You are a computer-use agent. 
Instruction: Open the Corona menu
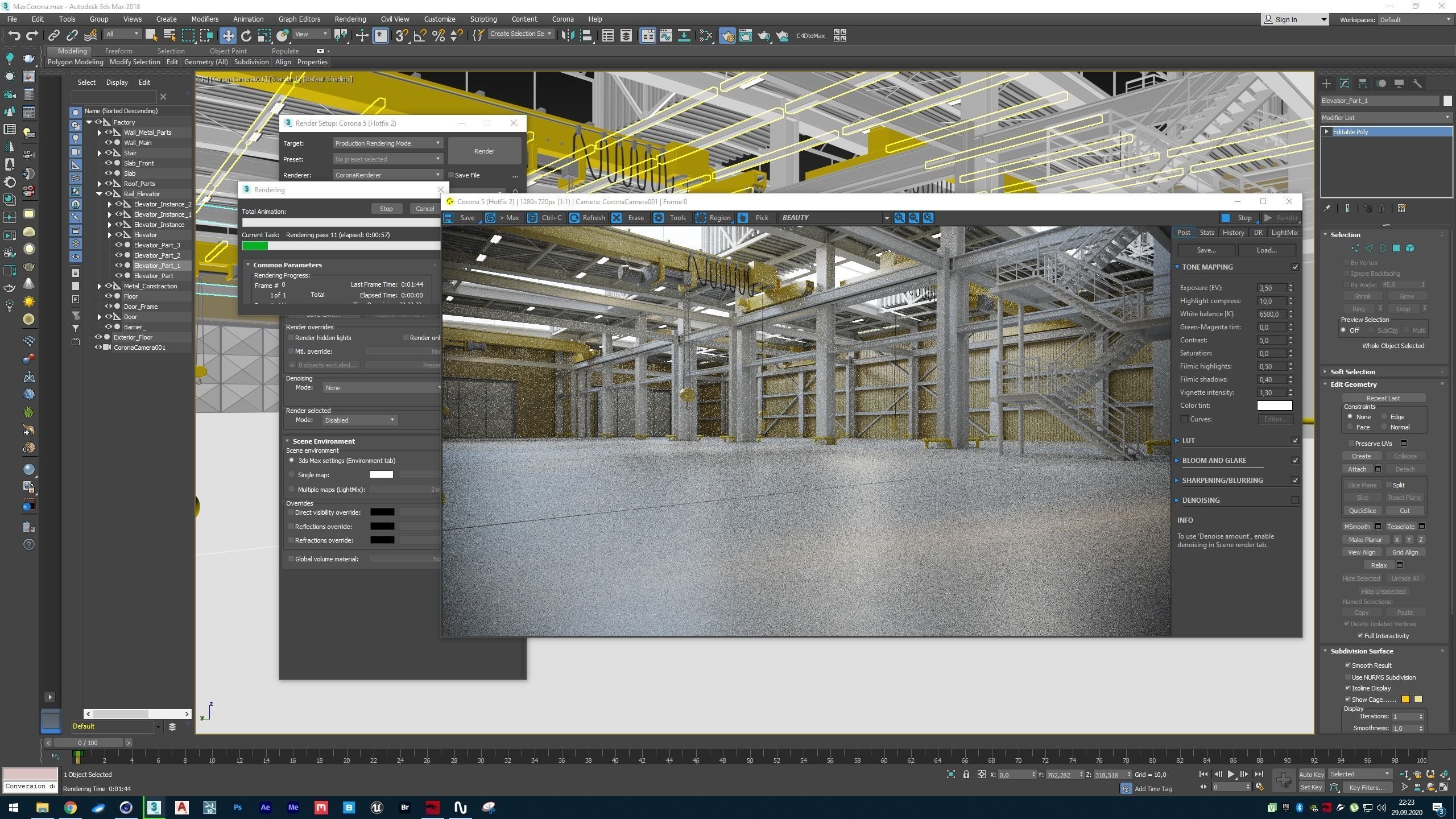pyautogui.click(x=562, y=19)
